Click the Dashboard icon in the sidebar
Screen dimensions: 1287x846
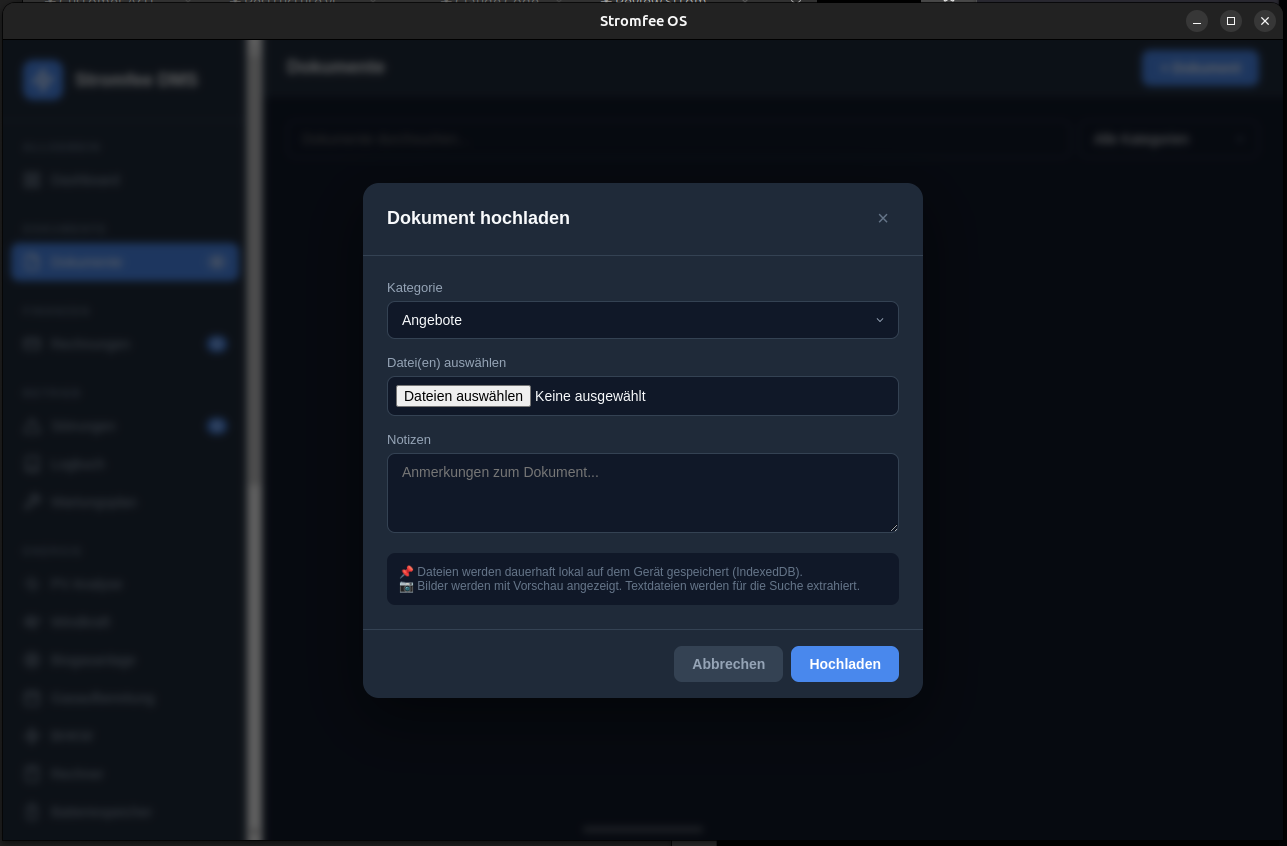[32, 180]
